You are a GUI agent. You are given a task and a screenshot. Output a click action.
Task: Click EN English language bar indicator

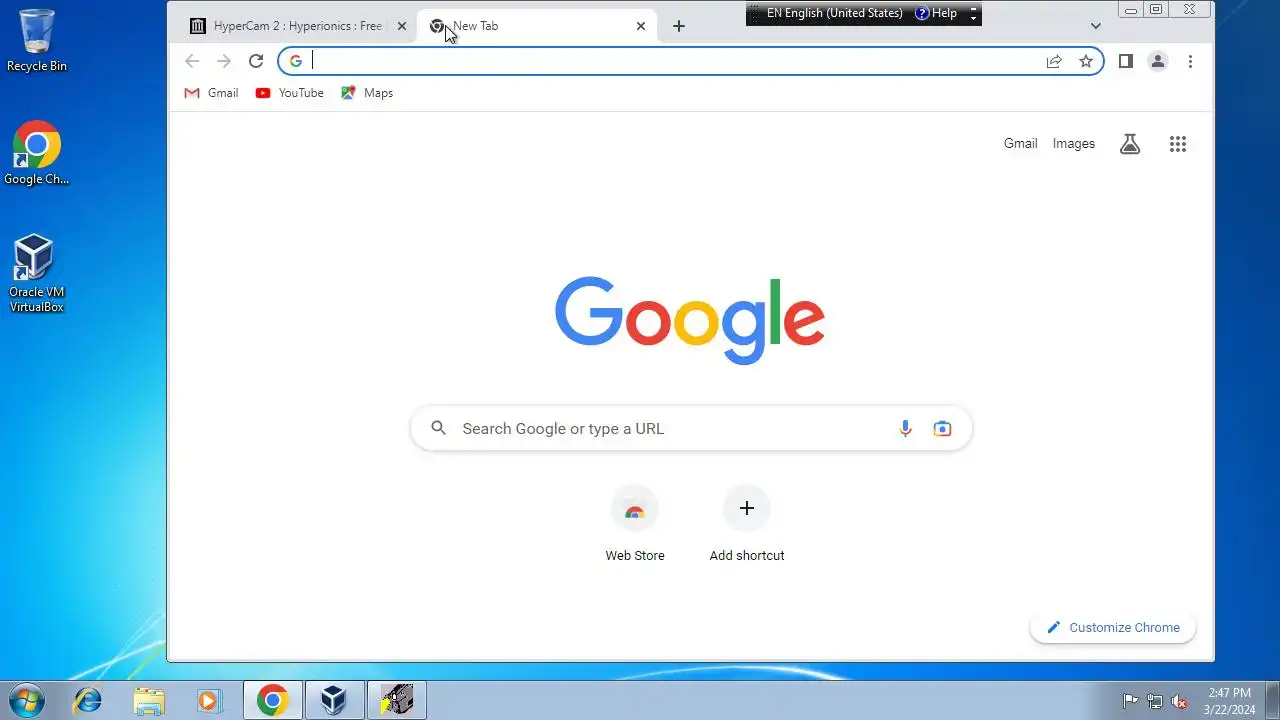point(834,13)
